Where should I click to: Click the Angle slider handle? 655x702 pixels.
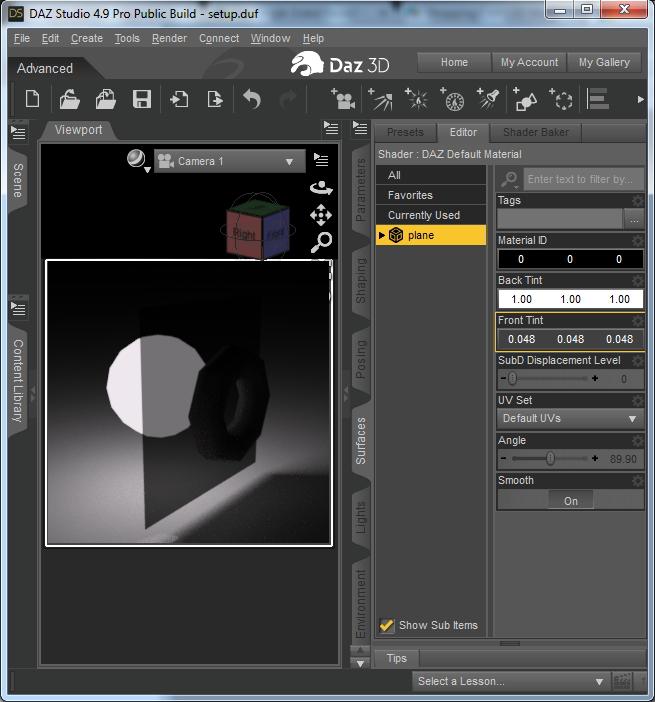[550, 458]
